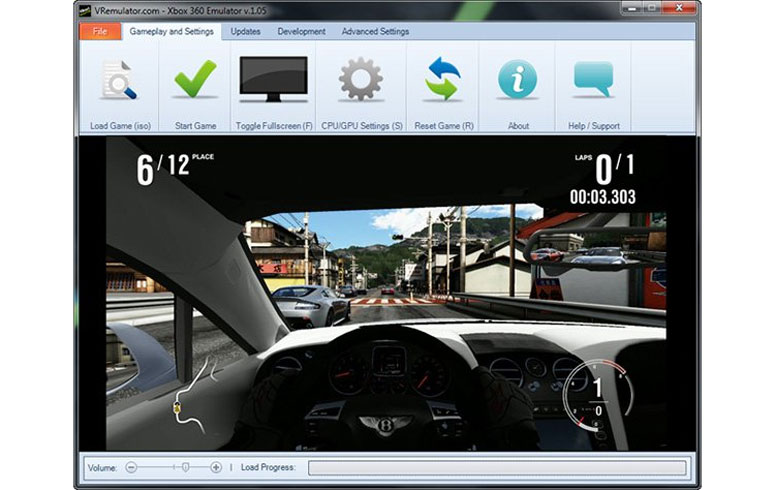Open Help / Support speech bubble icon

tap(594, 79)
